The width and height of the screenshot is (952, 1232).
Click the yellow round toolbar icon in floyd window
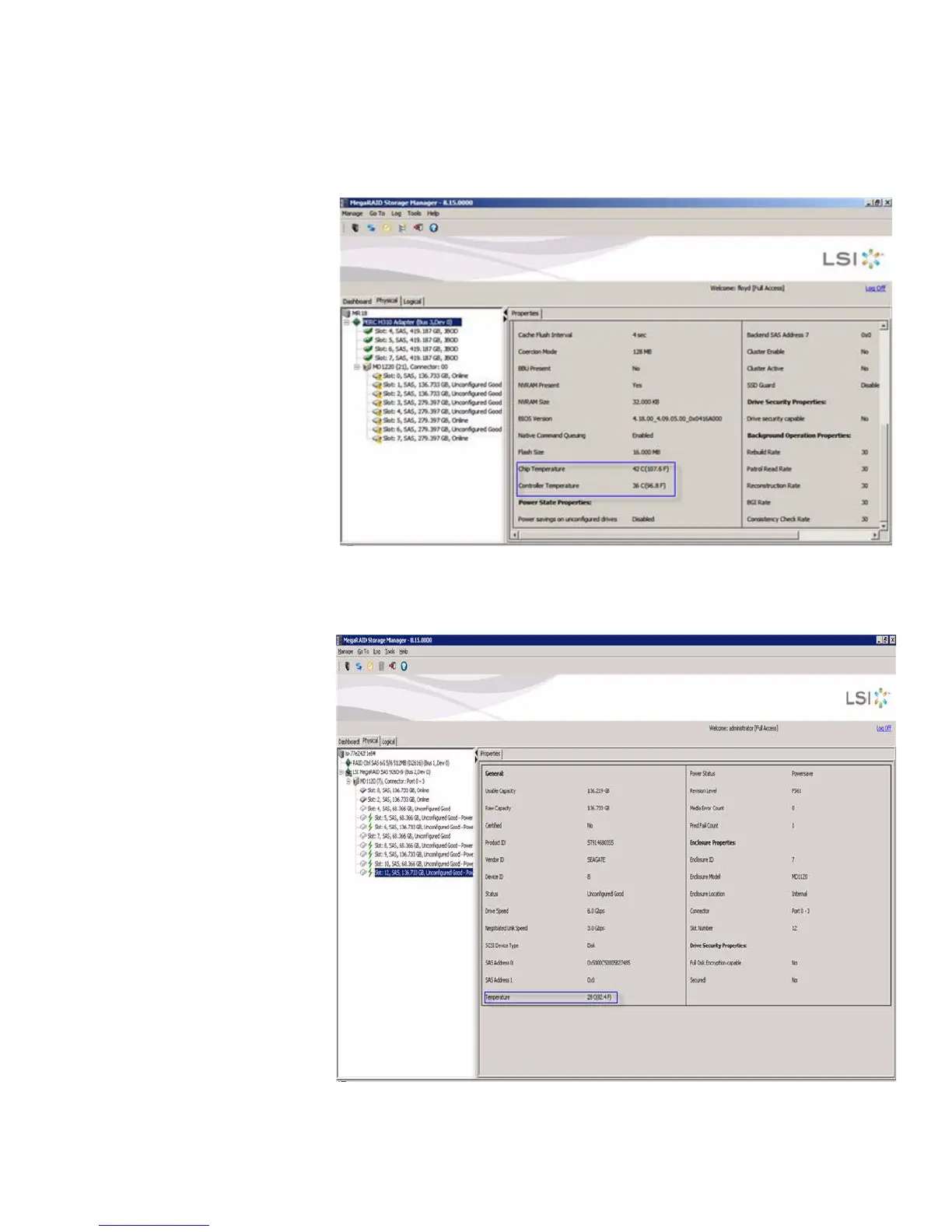[x=387, y=228]
